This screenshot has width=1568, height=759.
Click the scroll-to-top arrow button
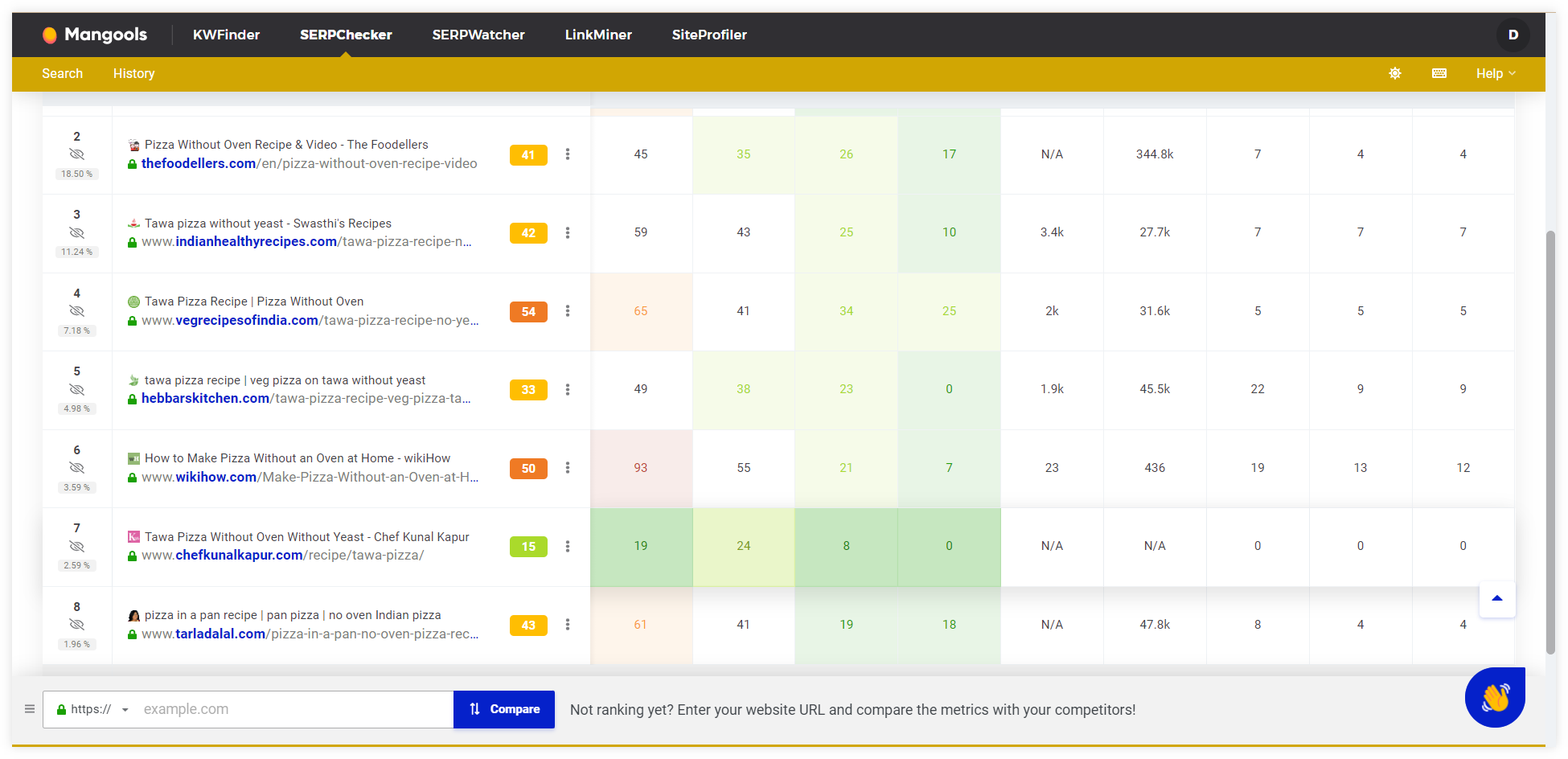point(1496,598)
